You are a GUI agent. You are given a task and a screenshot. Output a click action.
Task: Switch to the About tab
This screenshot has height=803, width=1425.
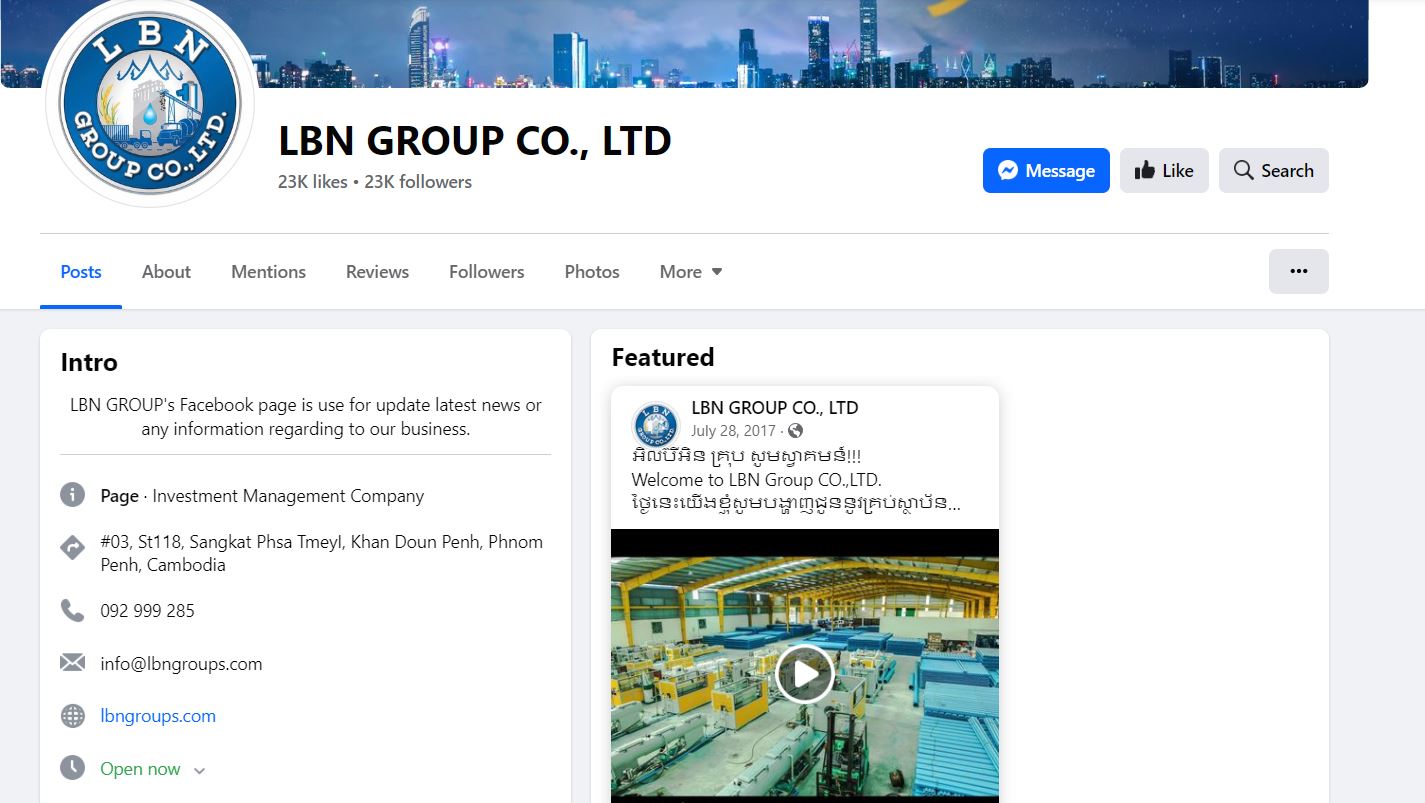click(166, 272)
